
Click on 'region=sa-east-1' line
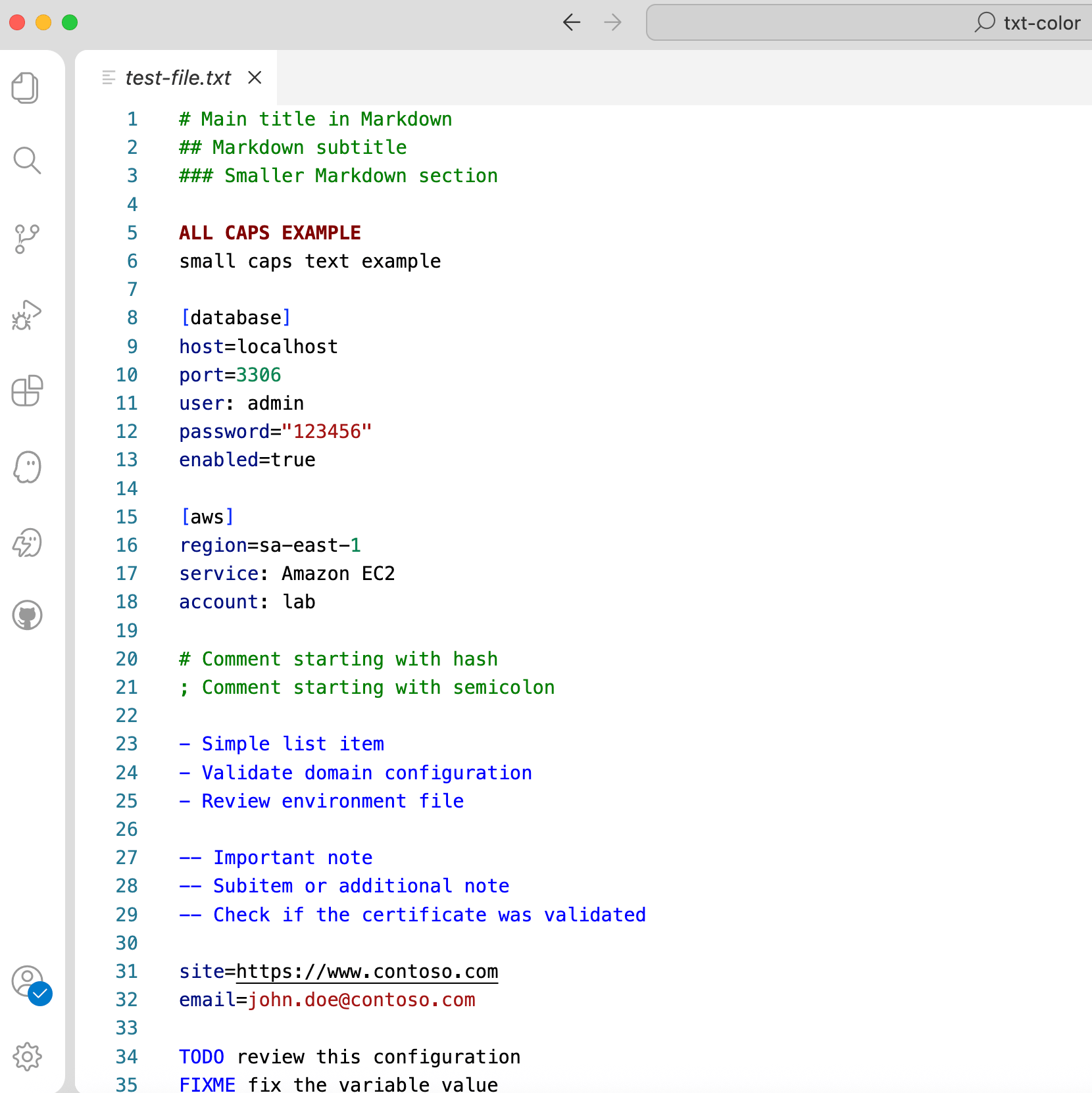point(270,545)
